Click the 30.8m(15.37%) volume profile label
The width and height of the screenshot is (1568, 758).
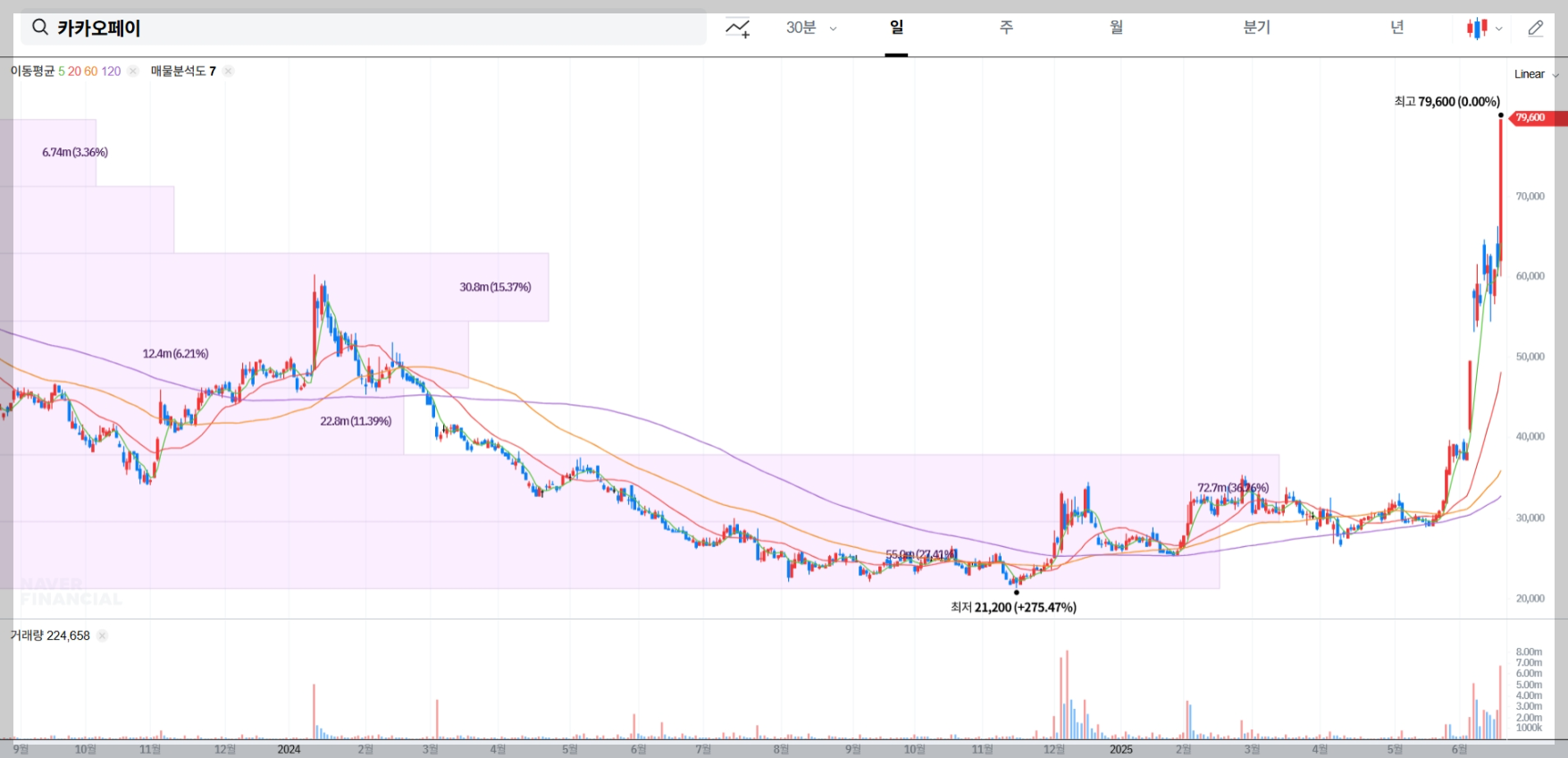coord(495,287)
